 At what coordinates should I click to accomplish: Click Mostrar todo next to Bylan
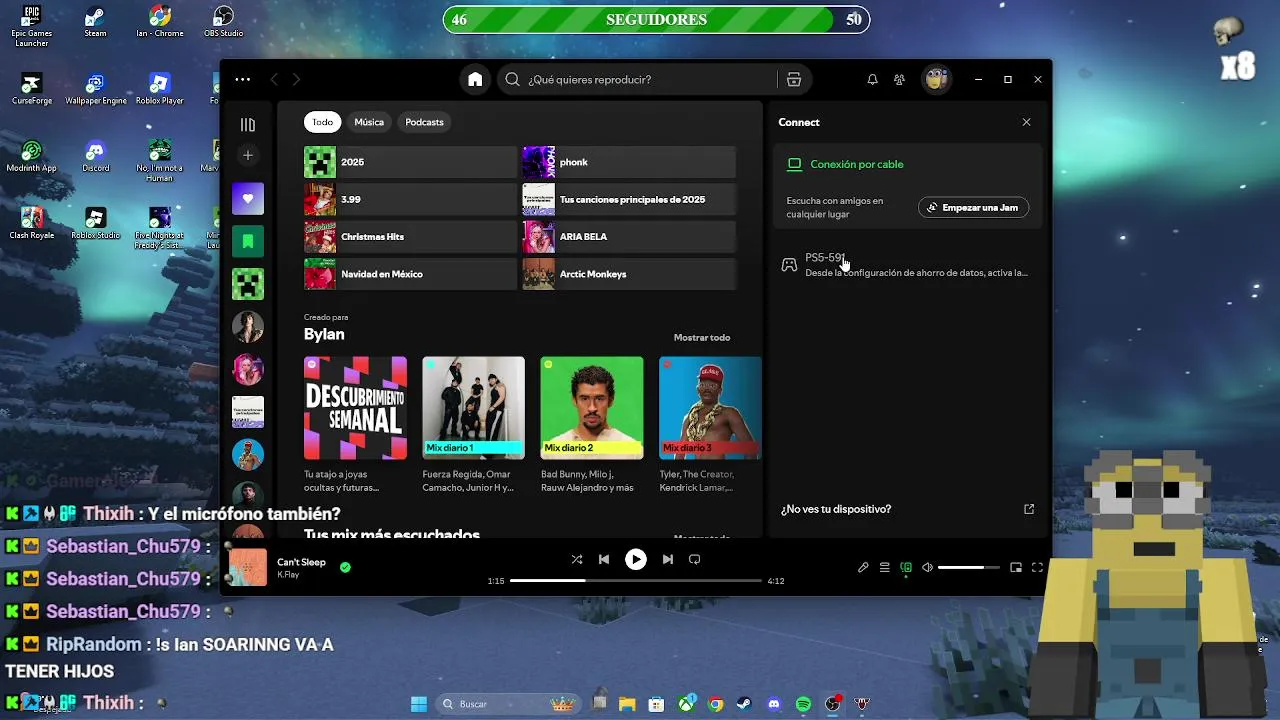[702, 338]
